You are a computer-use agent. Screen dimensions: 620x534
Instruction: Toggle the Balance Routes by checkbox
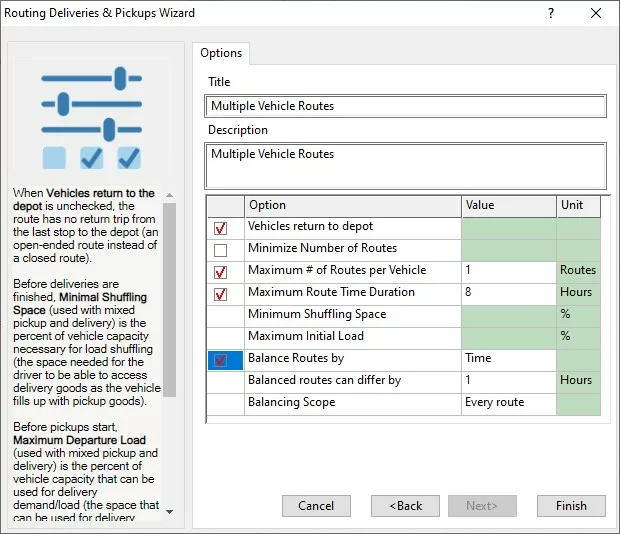(221, 360)
